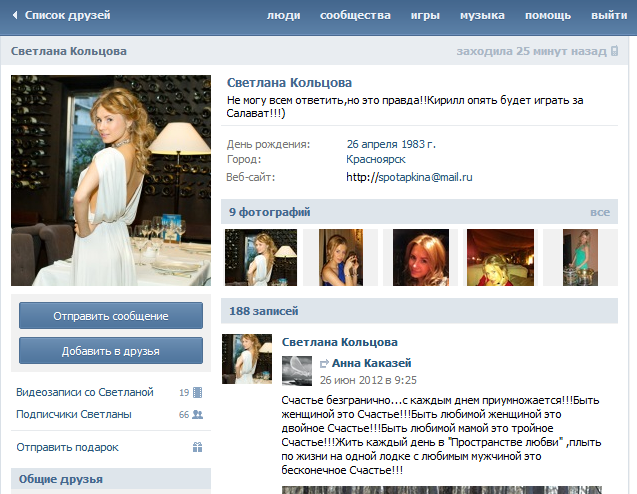Screen dimensions: 637x494
Task: Show all photos via the все link
Action: pos(599,212)
